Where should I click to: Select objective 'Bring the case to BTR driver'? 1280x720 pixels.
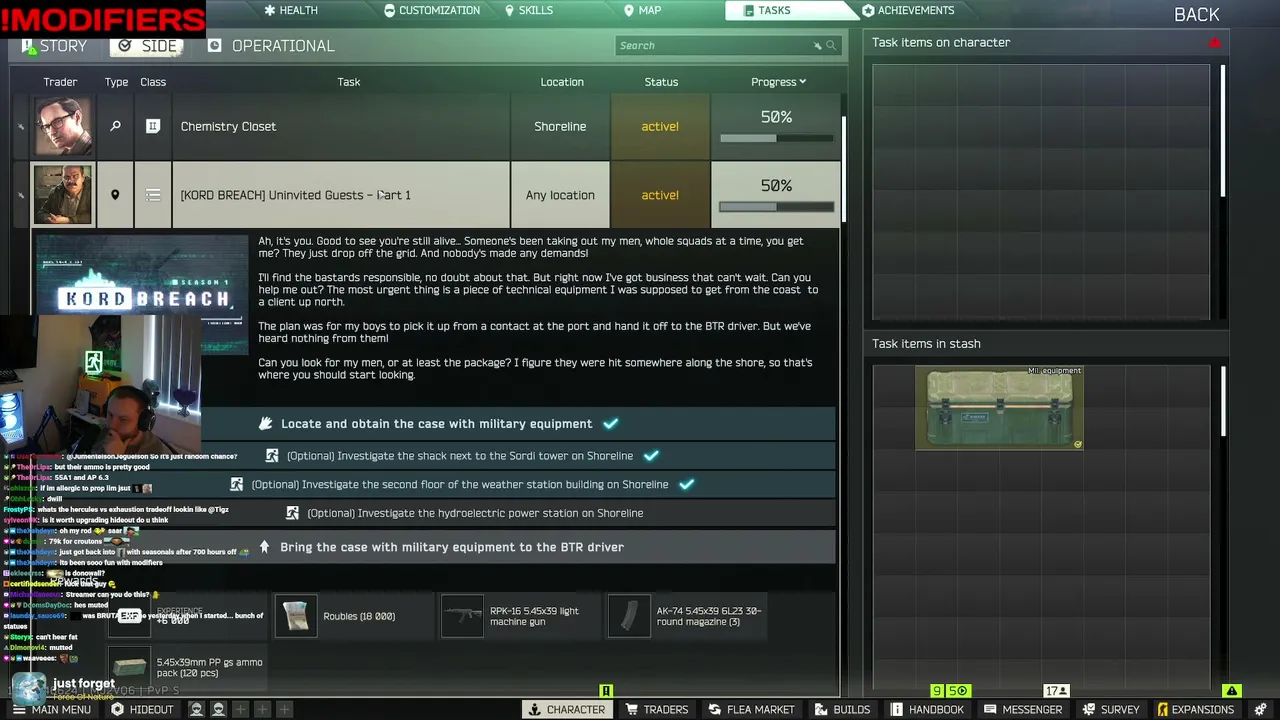pos(452,547)
